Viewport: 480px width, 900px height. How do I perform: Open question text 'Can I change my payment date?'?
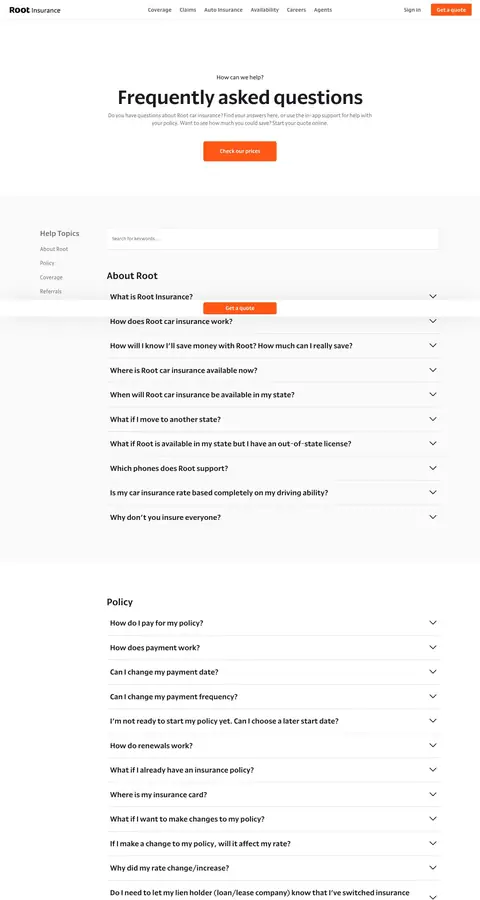[x=164, y=672]
